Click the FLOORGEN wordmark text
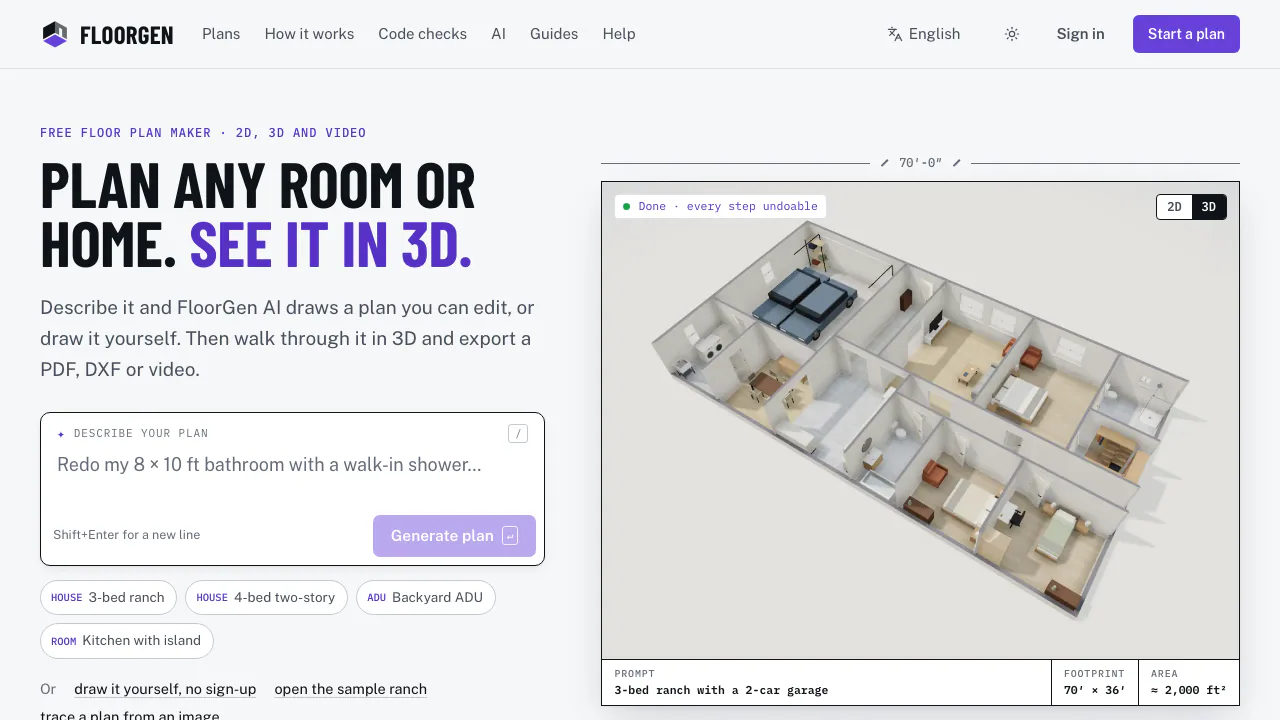 127,35
